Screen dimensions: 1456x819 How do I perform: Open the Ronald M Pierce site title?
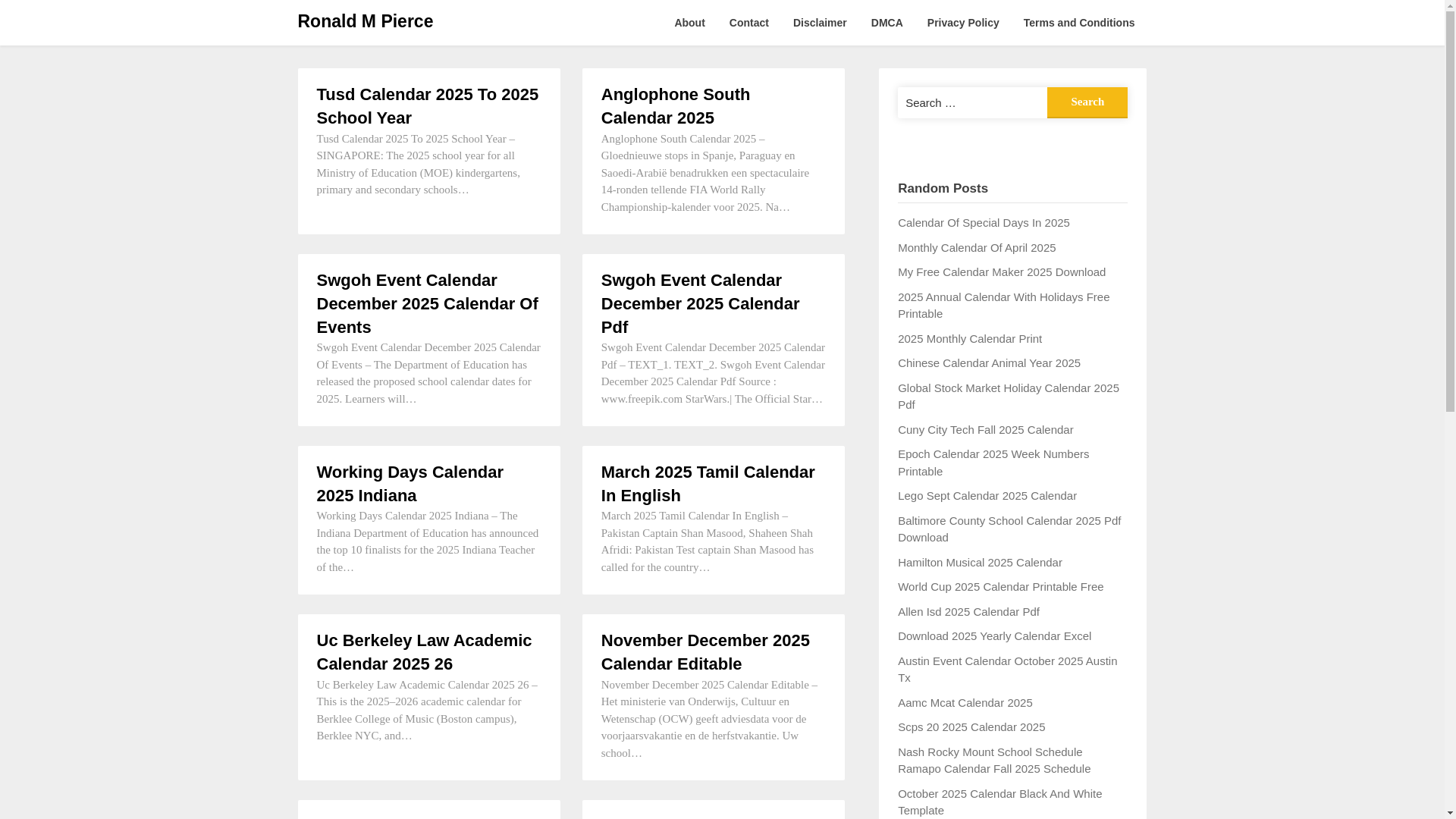click(365, 21)
